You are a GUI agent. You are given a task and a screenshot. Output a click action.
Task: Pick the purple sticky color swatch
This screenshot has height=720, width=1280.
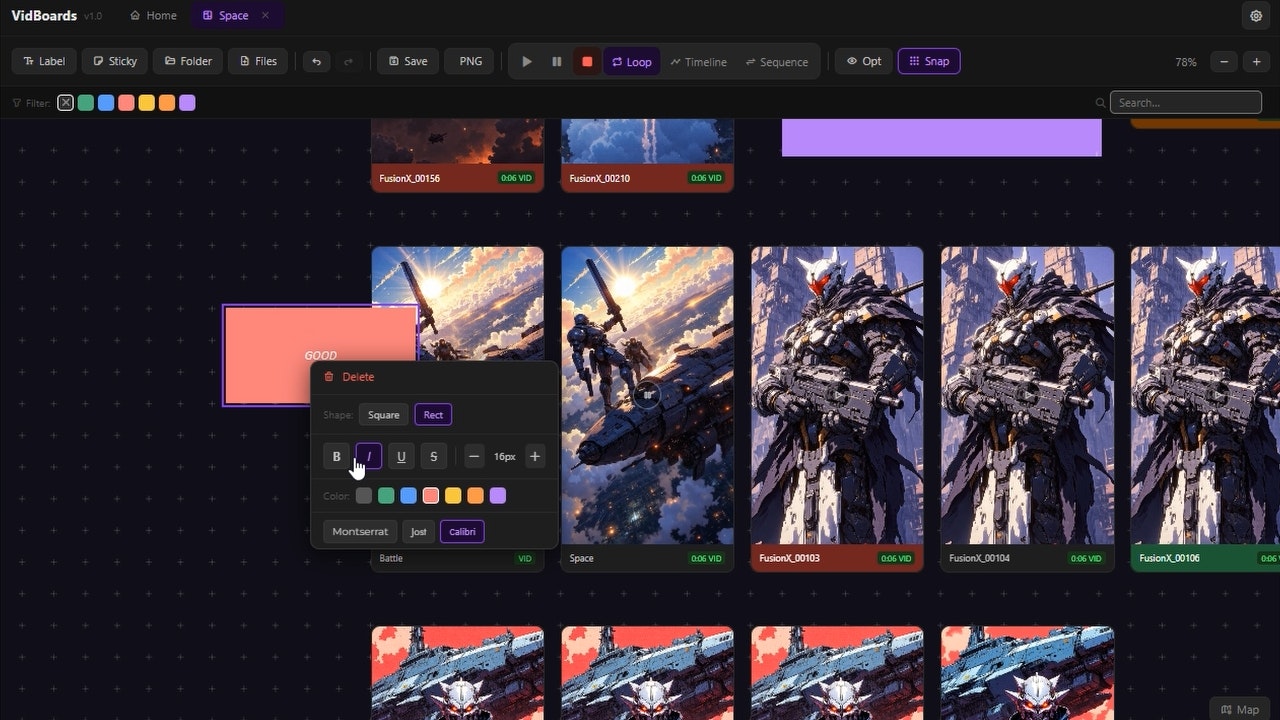[498, 496]
